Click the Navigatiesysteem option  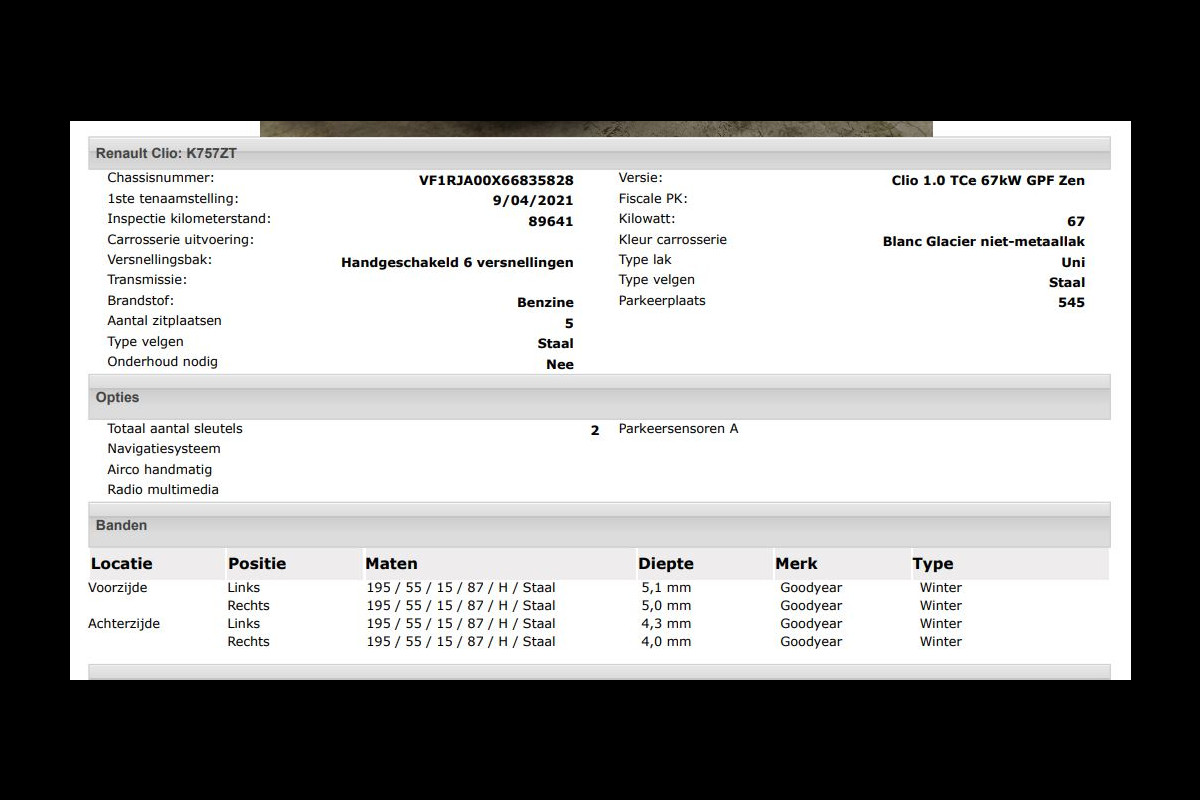coord(164,449)
